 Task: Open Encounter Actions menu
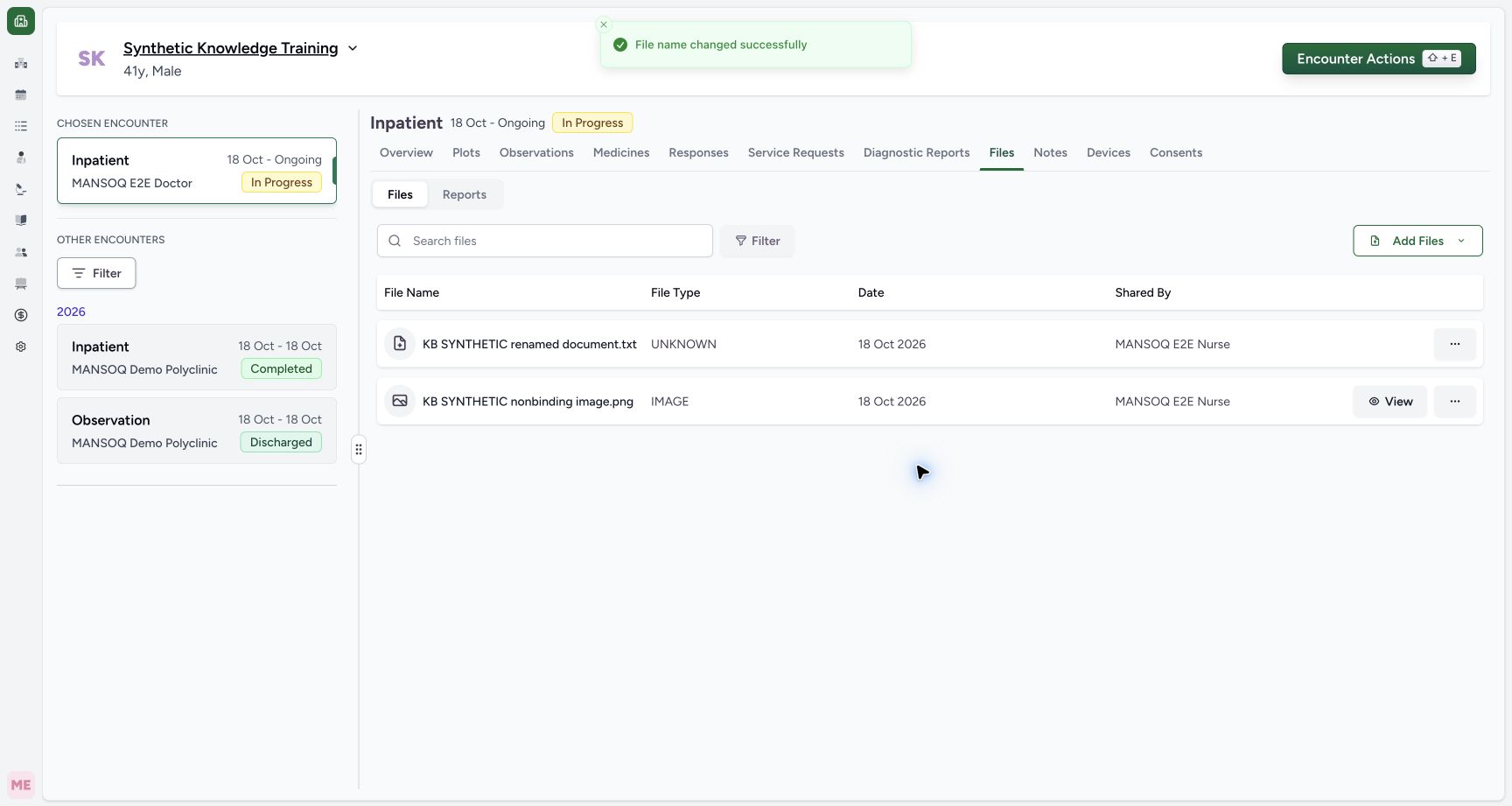pos(1379,59)
